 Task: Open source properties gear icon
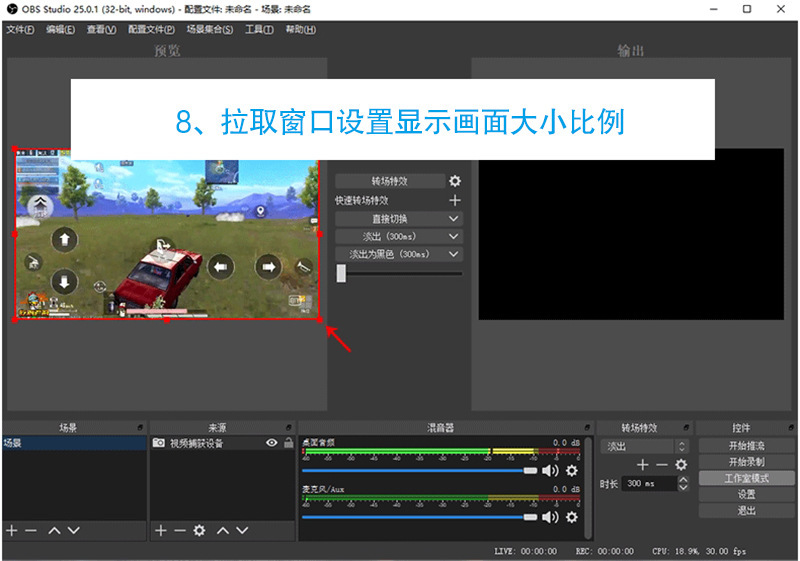pyautogui.click(x=199, y=531)
